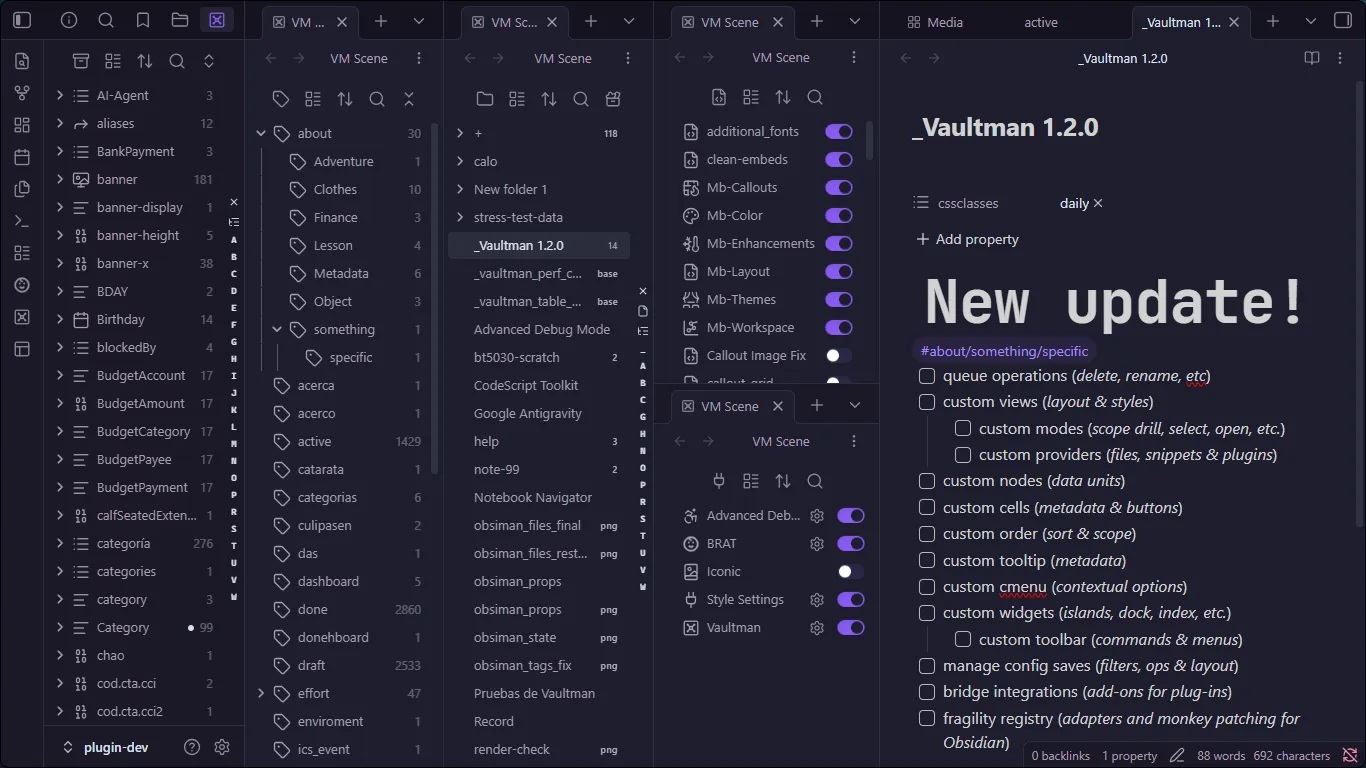This screenshot has height=768, width=1366.
Task: Expand the effort tag group
Action: coord(261,693)
